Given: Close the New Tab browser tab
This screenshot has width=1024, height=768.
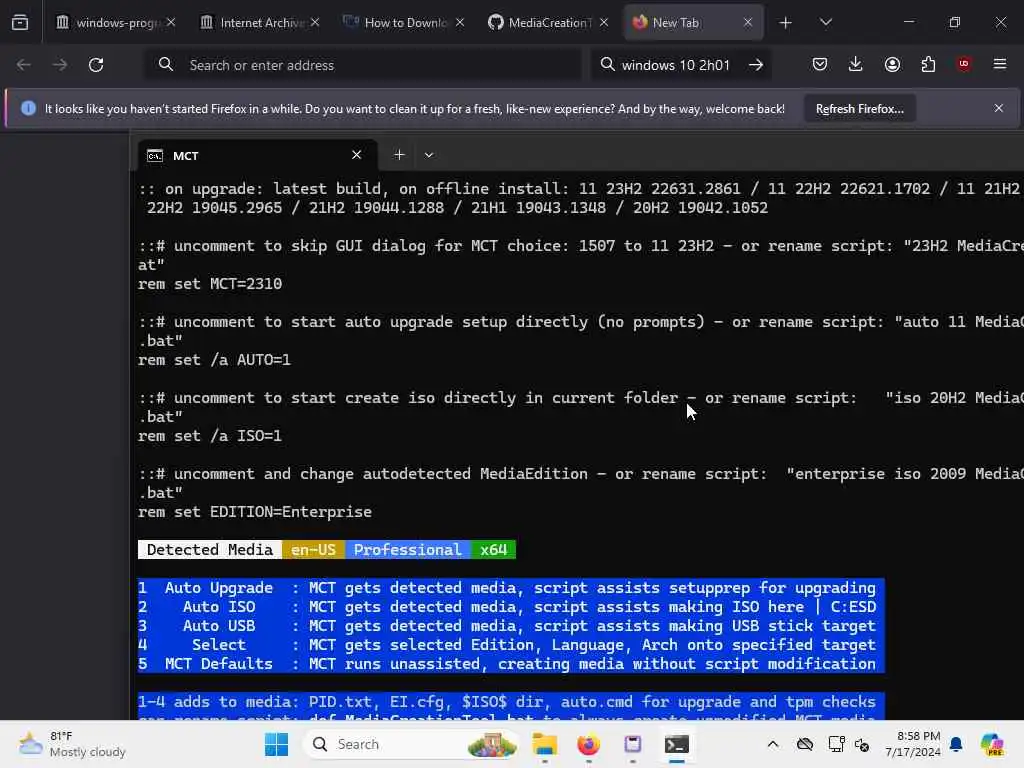Looking at the screenshot, I should [x=748, y=23].
